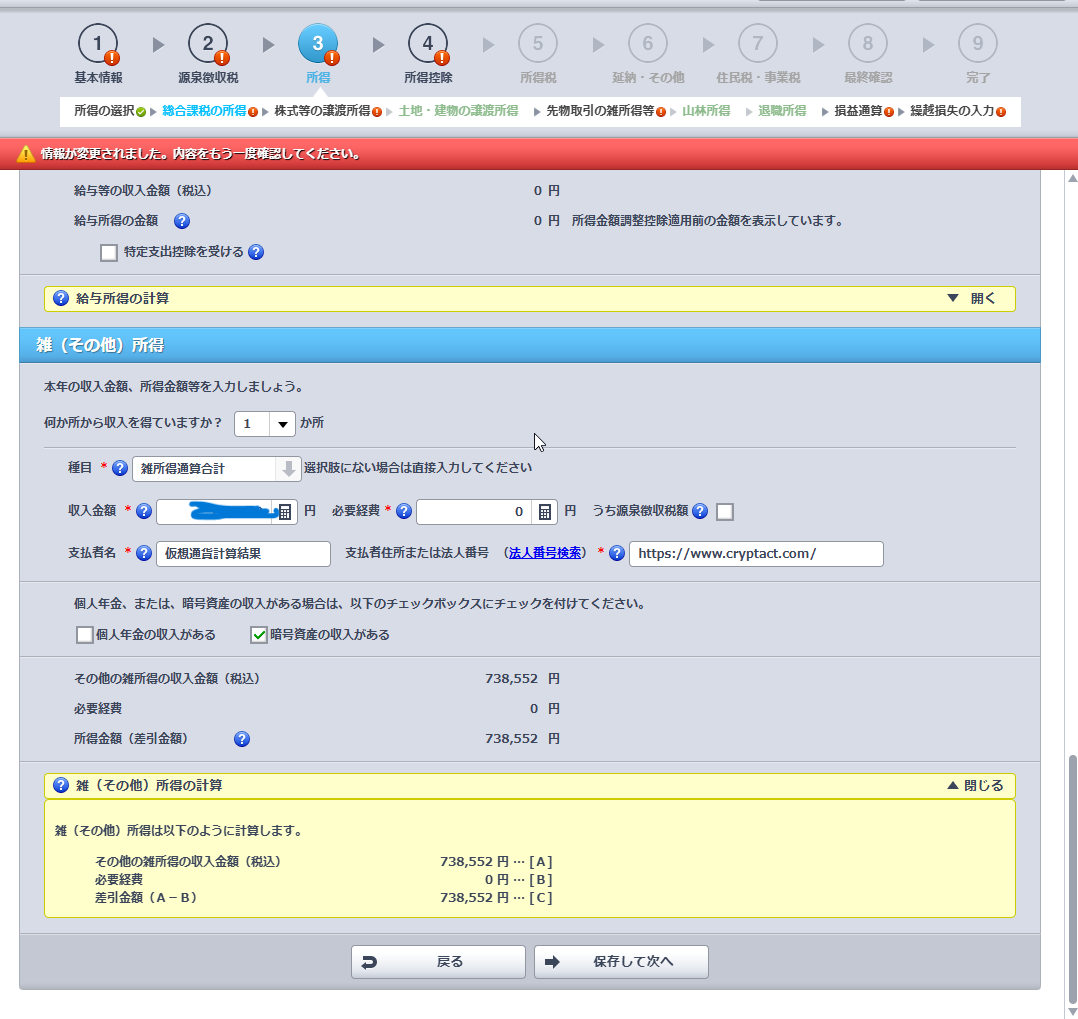Open calculator icon in 収入金額 field
This screenshot has width=1078, height=1019.
point(285,512)
